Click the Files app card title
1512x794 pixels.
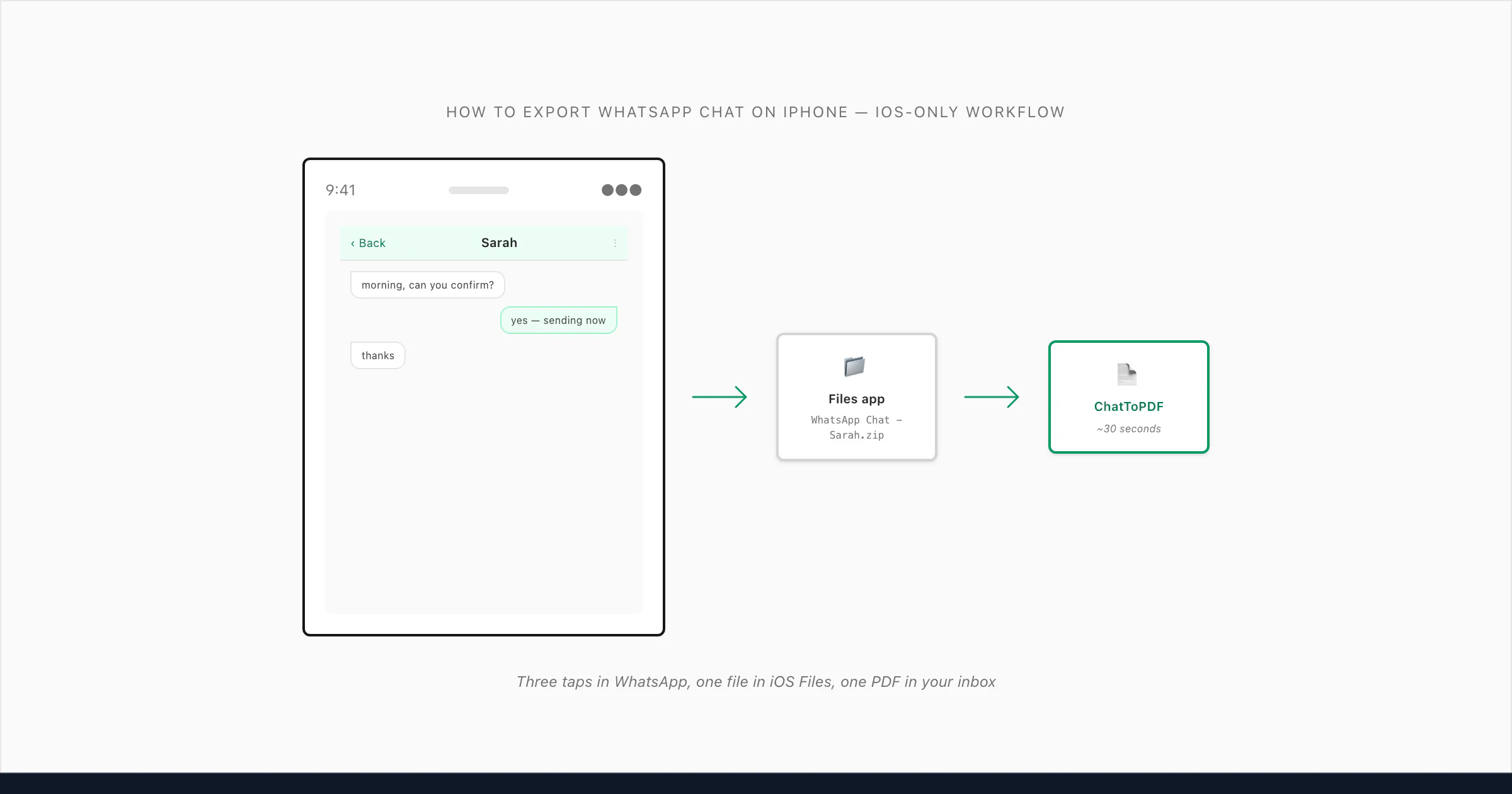tap(856, 399)
